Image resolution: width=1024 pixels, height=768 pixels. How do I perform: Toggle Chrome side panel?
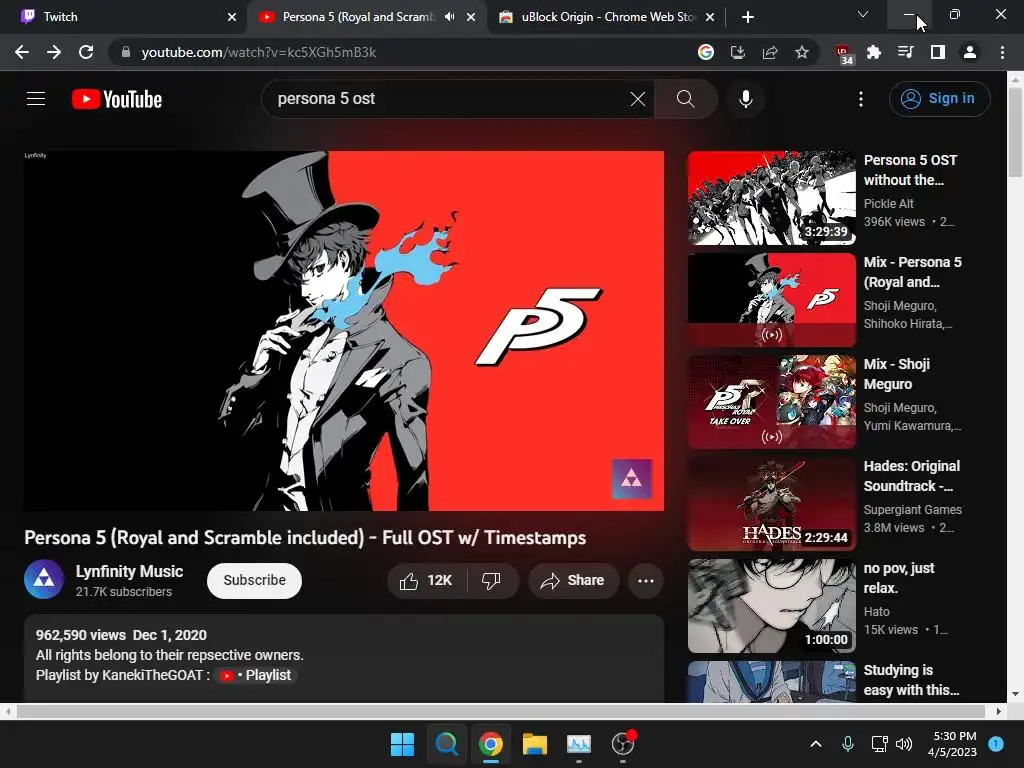click(x=938, y=52)
